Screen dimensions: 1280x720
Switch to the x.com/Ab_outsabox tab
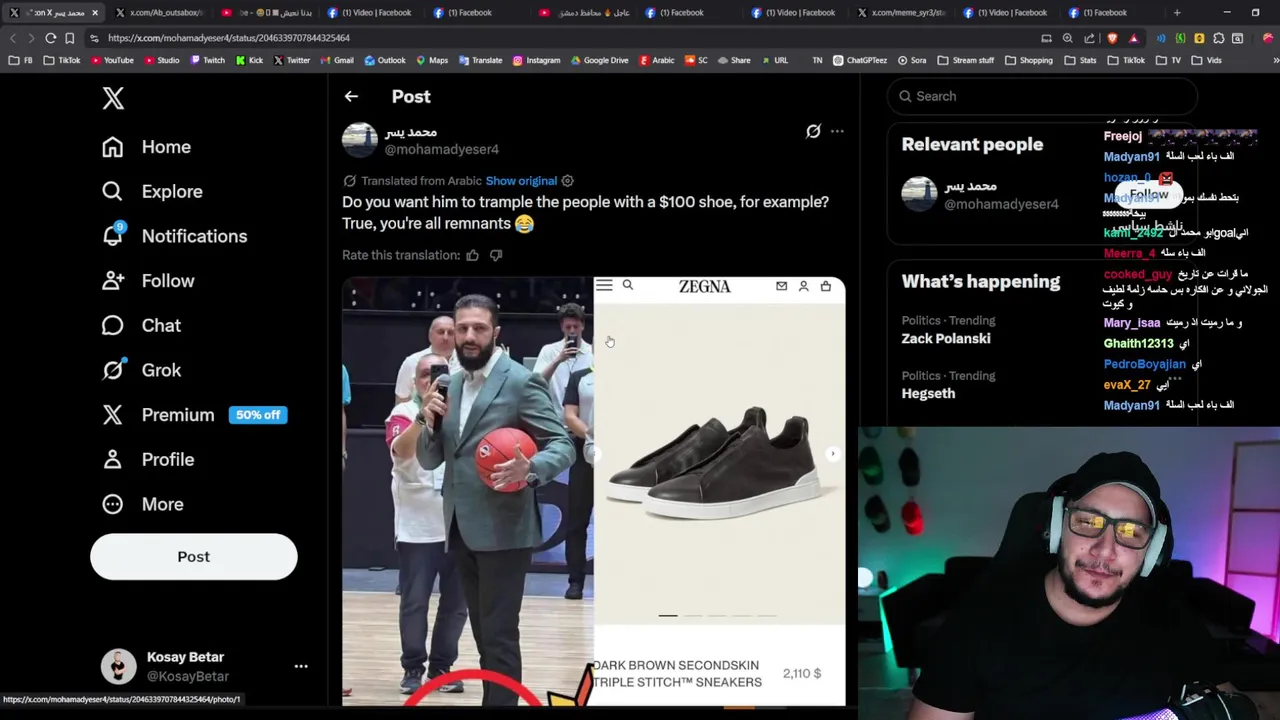click(160, 13)
